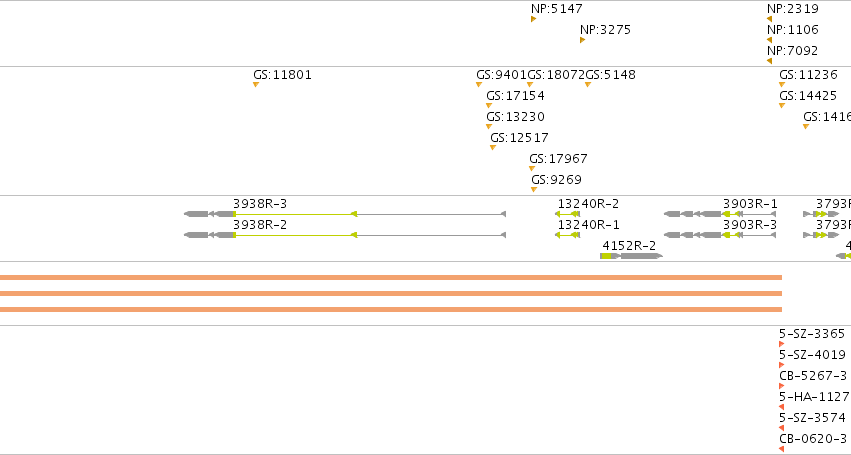Select the GS:13230 insertion label
This screenshot has width=851, height=455.
click(x=515, y=117)
